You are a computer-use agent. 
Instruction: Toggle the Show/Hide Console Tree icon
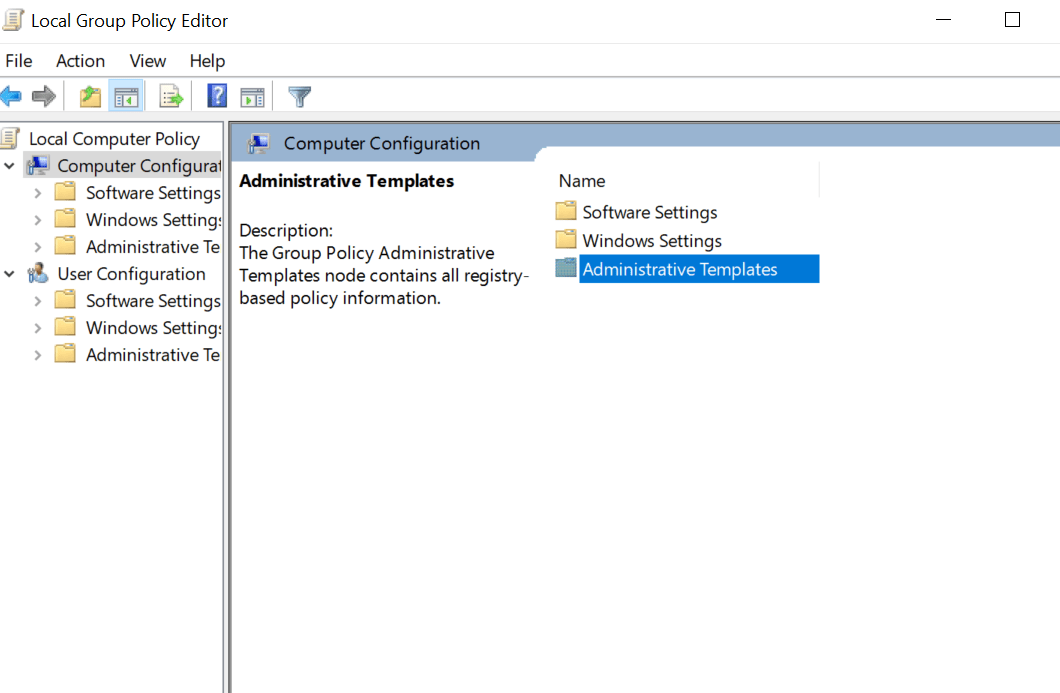pyautogui.click(x=126, y=95)
